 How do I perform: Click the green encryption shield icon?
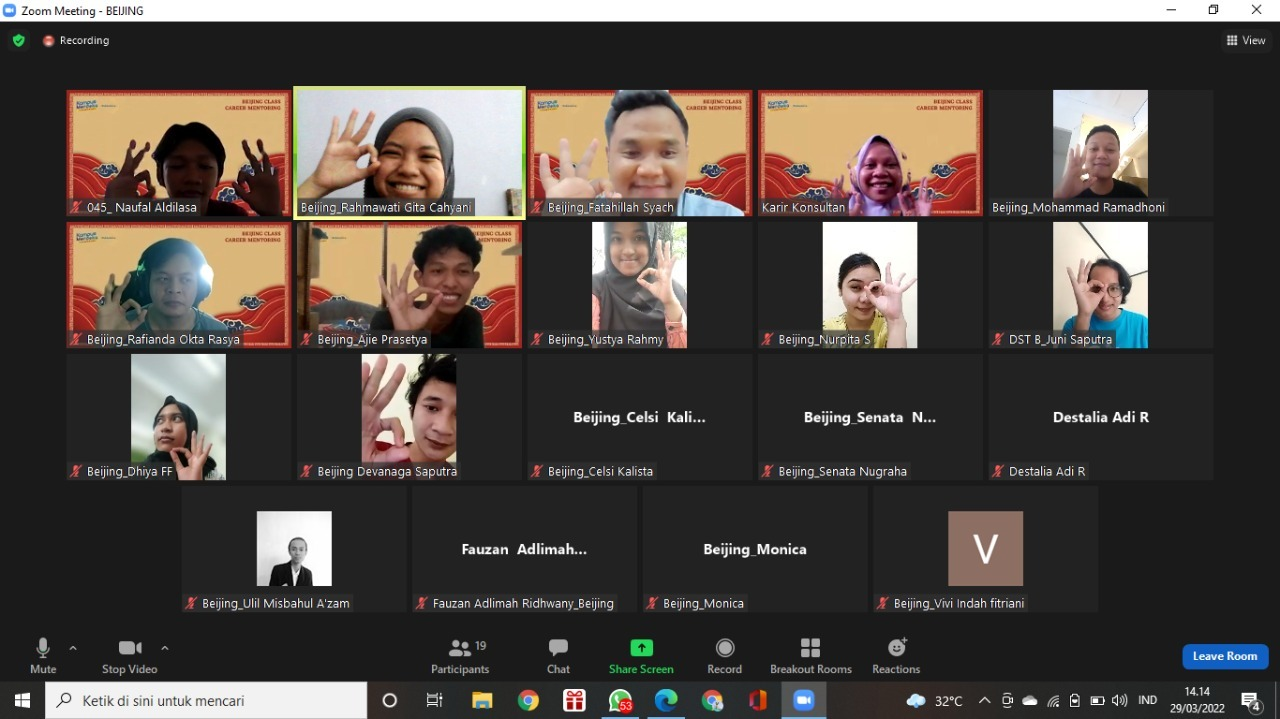[x=18, y=41]
